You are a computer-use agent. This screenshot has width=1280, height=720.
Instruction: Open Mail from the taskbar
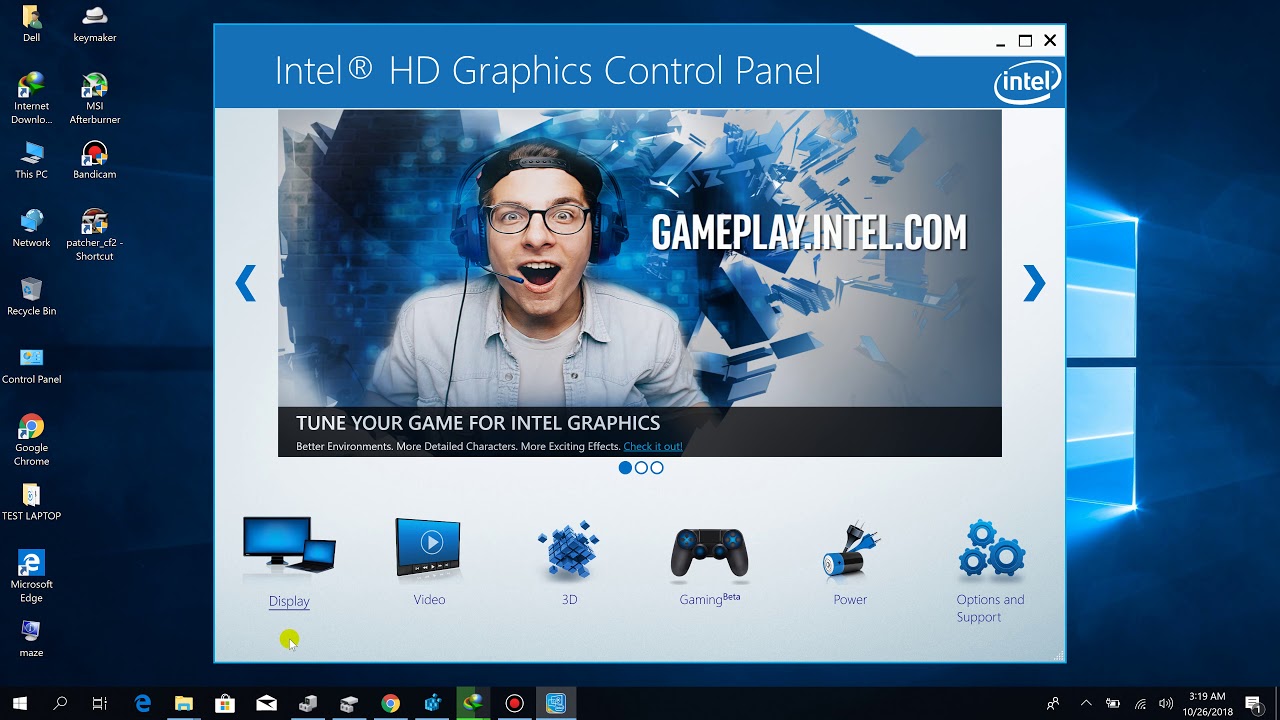267,704
